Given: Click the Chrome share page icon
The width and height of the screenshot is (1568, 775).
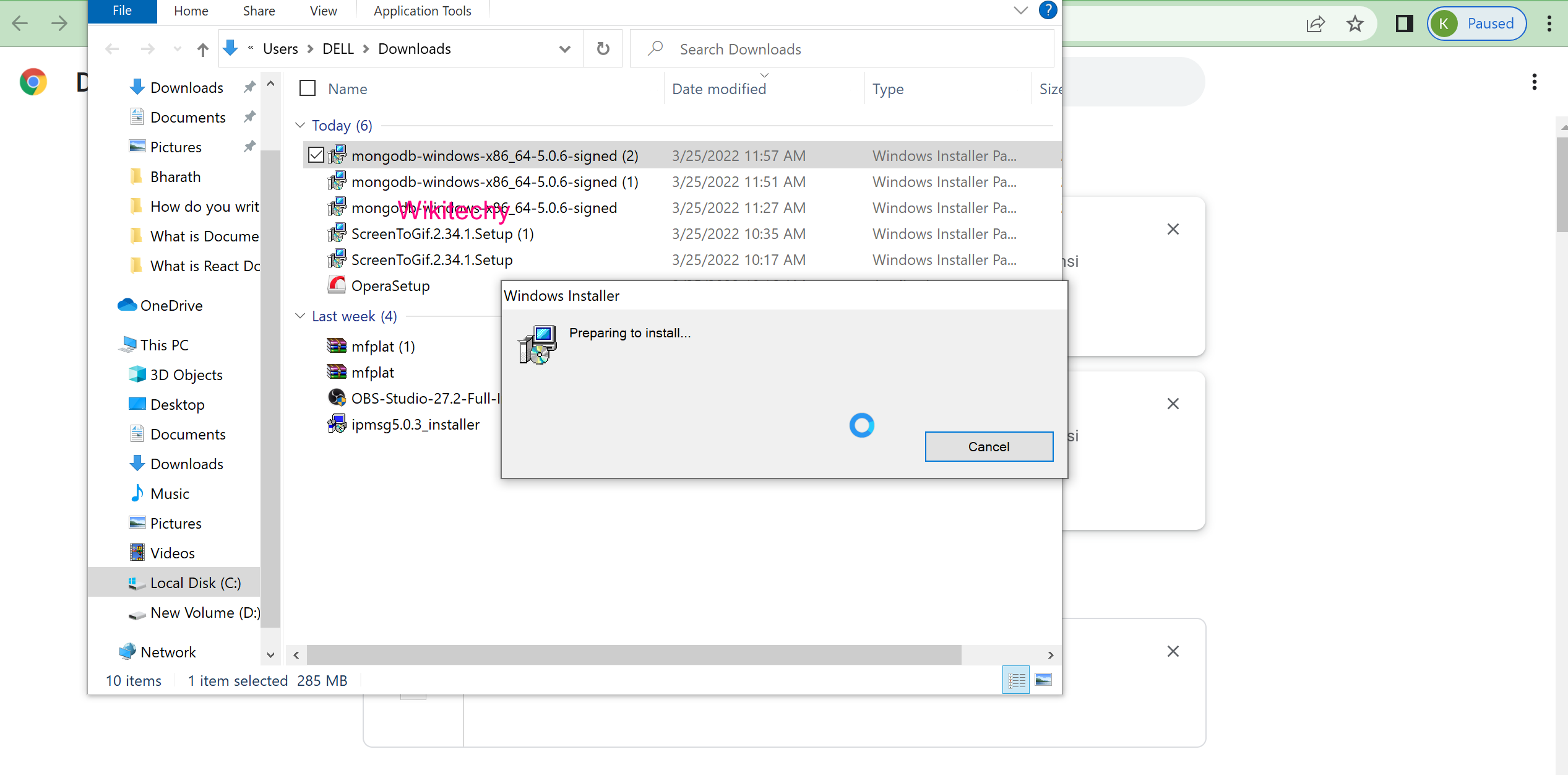Looking at the screenshot, I should pos(1316,24).
